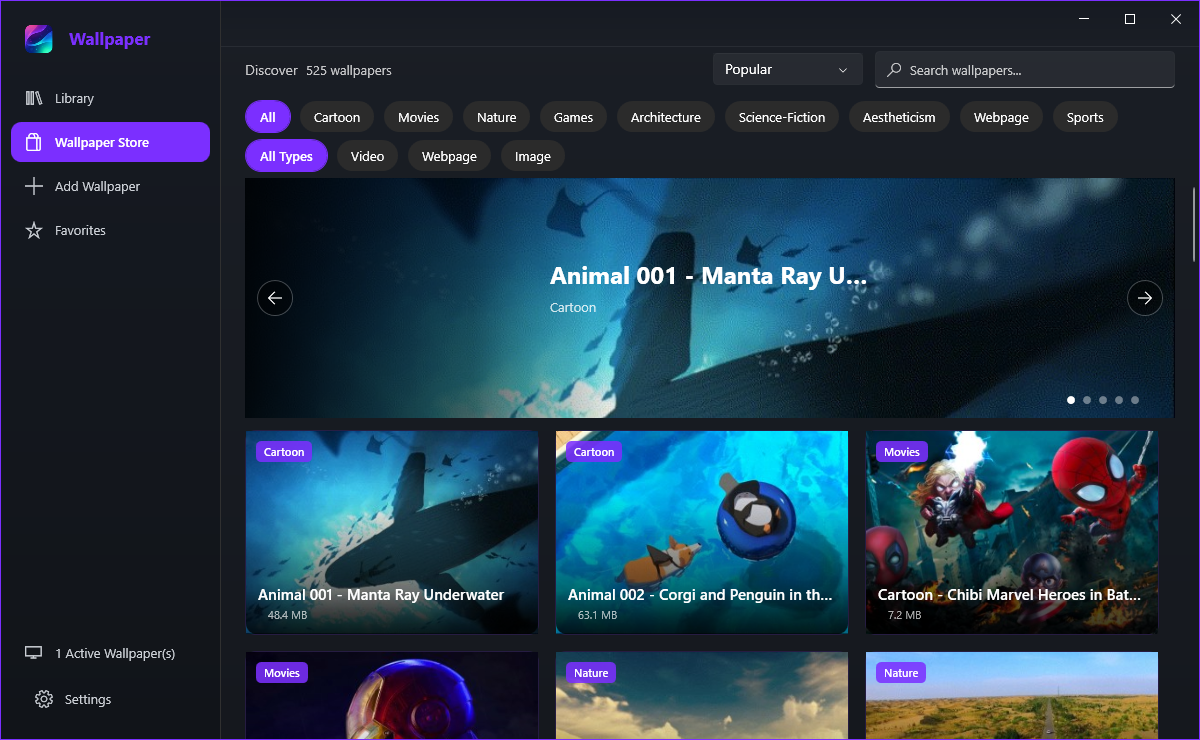This screenshot has height=740, width=1200.
Task: Click the '525 wallpapers' count text
Action: 349,70
